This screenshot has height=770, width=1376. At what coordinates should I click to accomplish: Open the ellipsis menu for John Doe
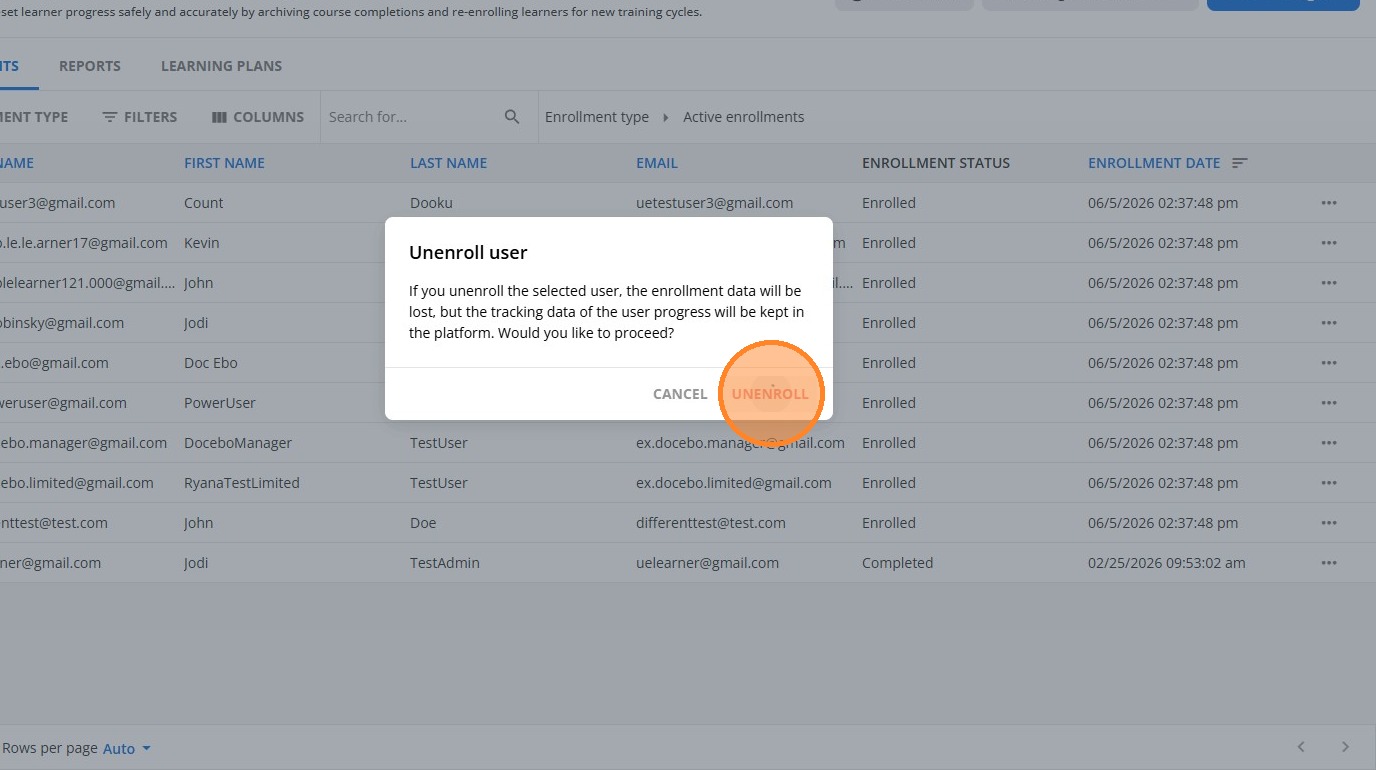click(1329, 523)
